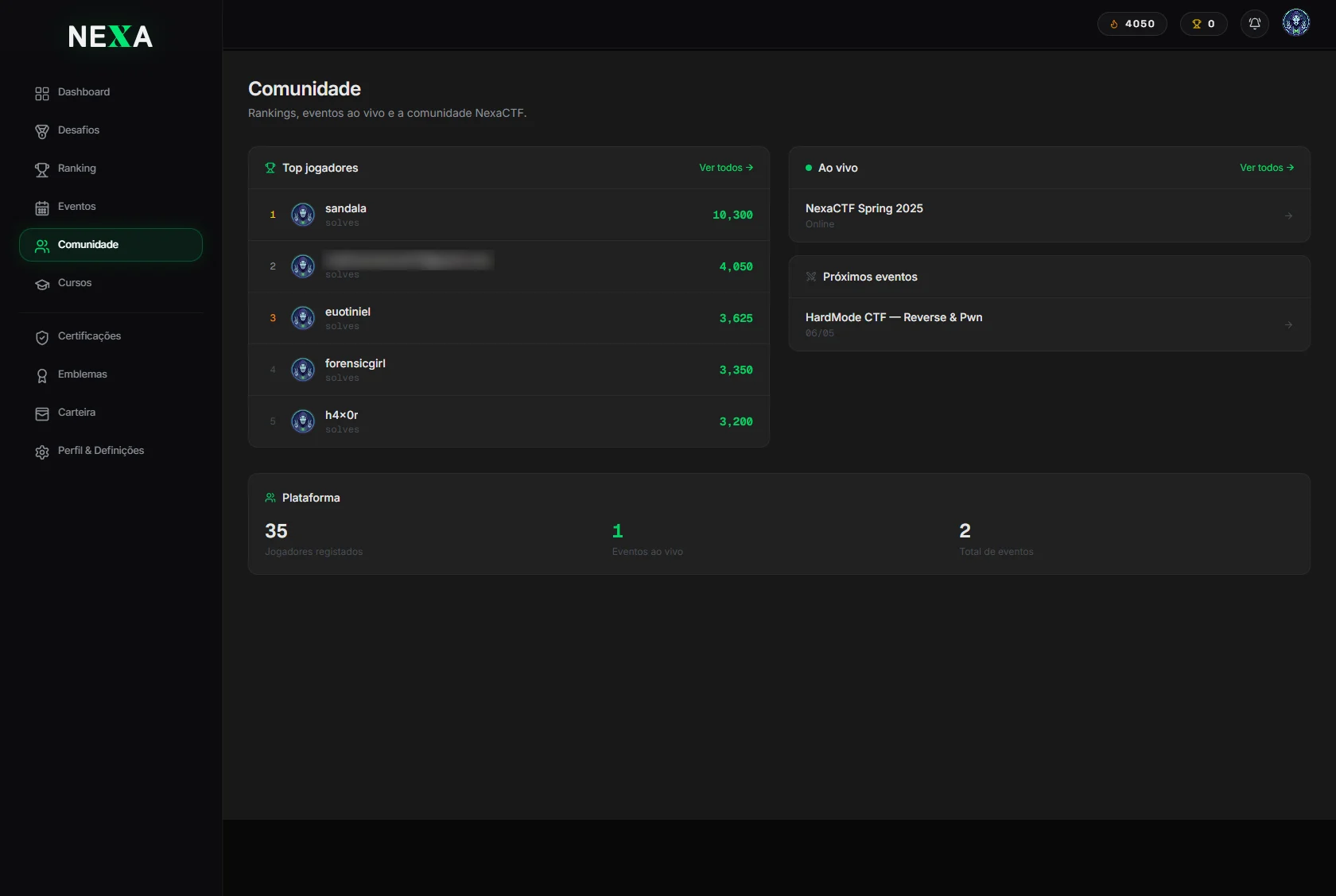Click Ver todos in Ao vivo

tap(1267, 168)
